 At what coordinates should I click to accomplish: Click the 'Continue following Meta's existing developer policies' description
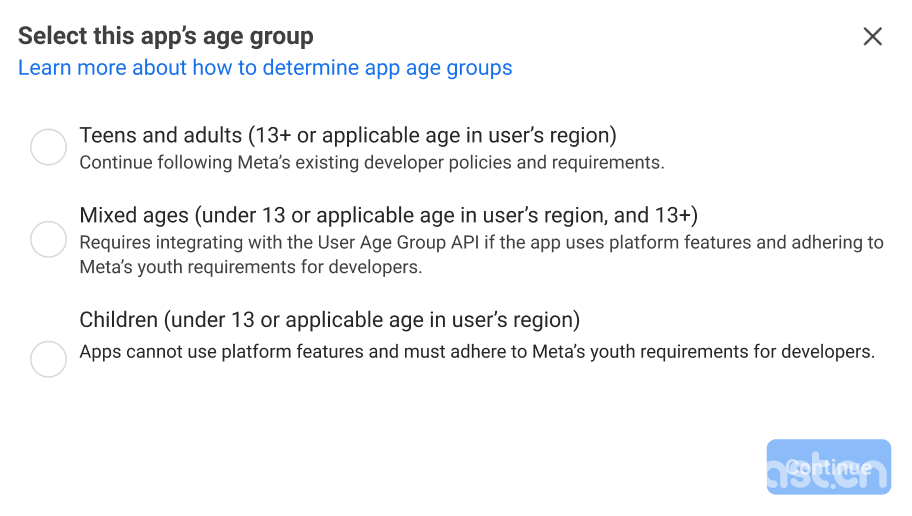[372, 162]
